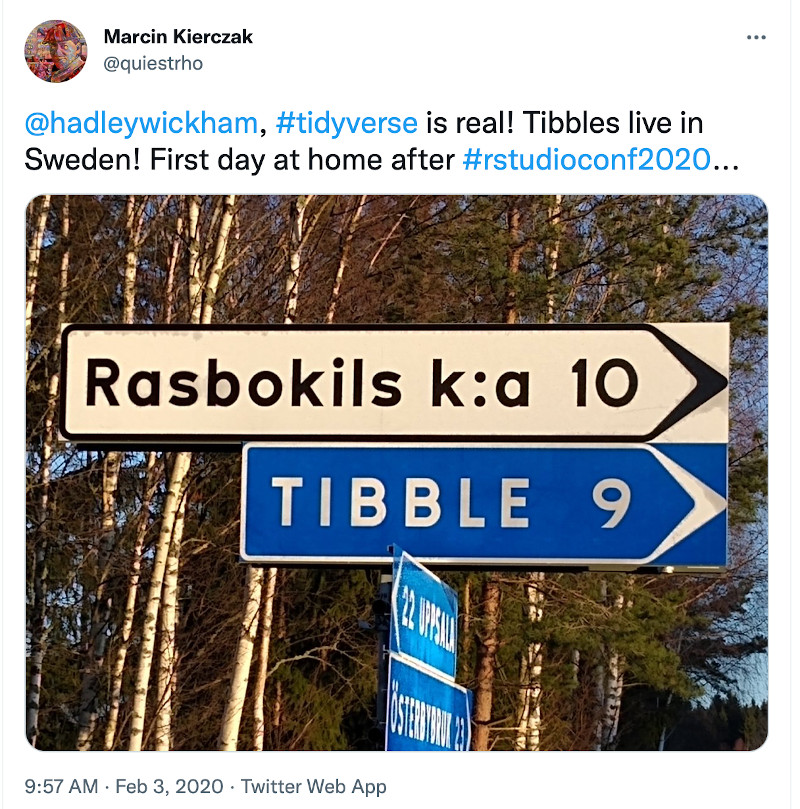
Task: Click Marcin Kierczak's profile avatar
Action: (x=56, y=51)
